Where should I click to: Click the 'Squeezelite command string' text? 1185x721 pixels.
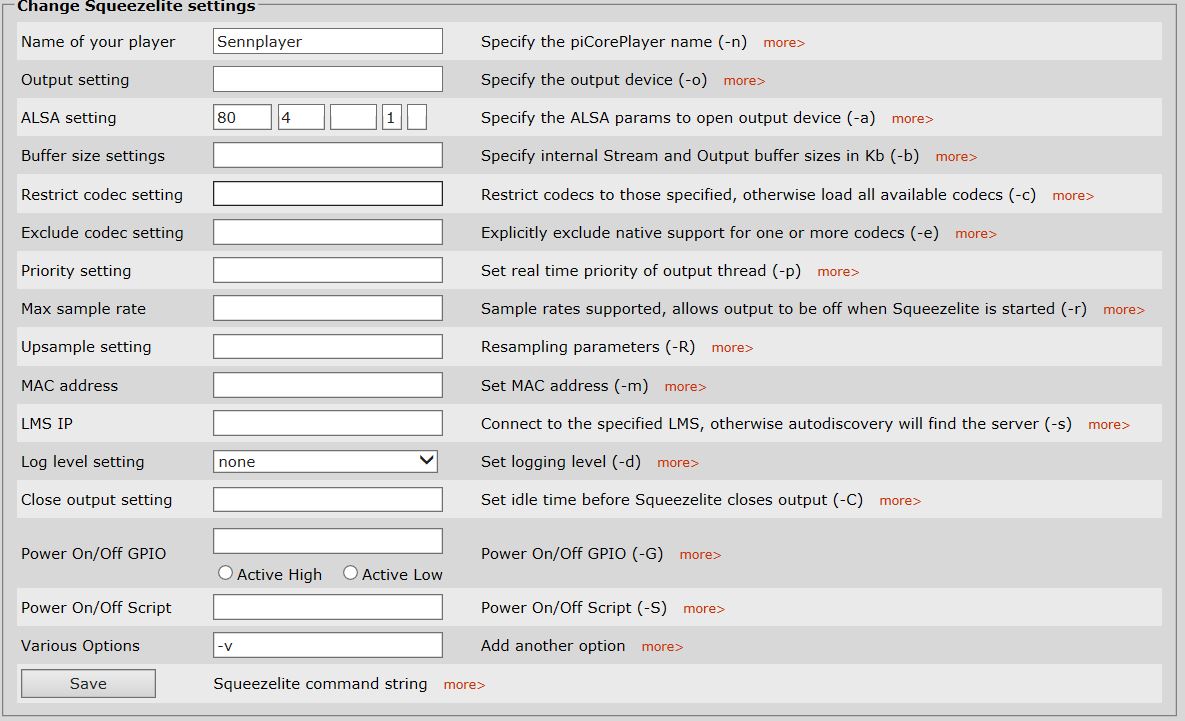[x=320, y=683]
